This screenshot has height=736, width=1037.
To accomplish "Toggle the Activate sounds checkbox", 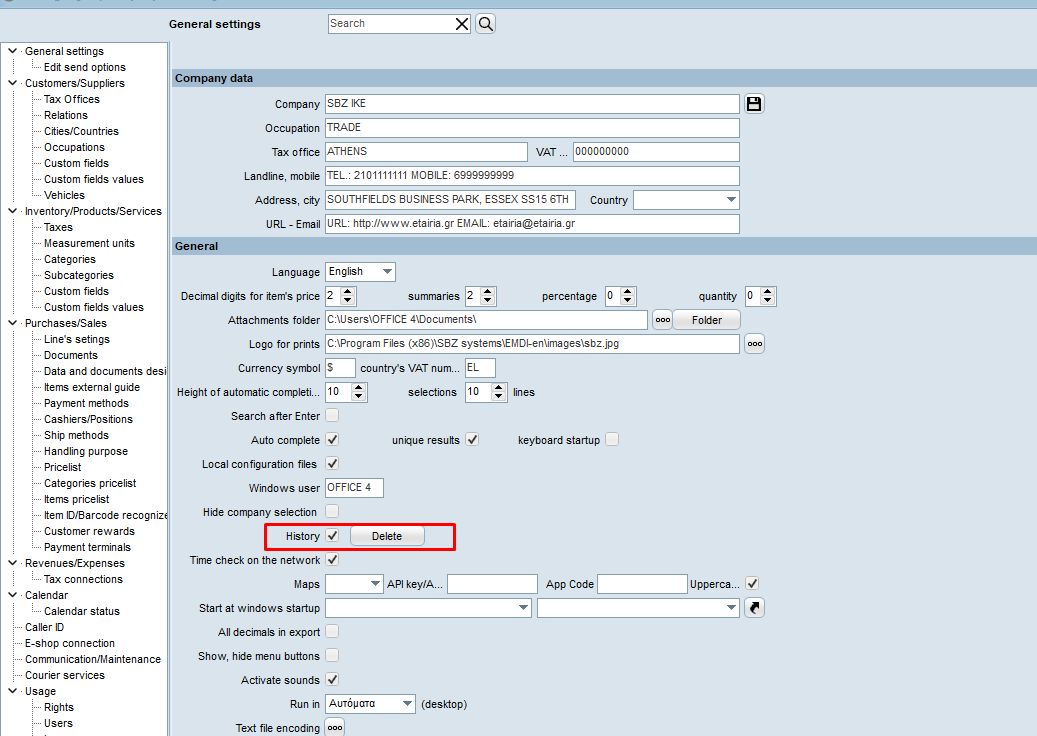I will coord(332,679).
